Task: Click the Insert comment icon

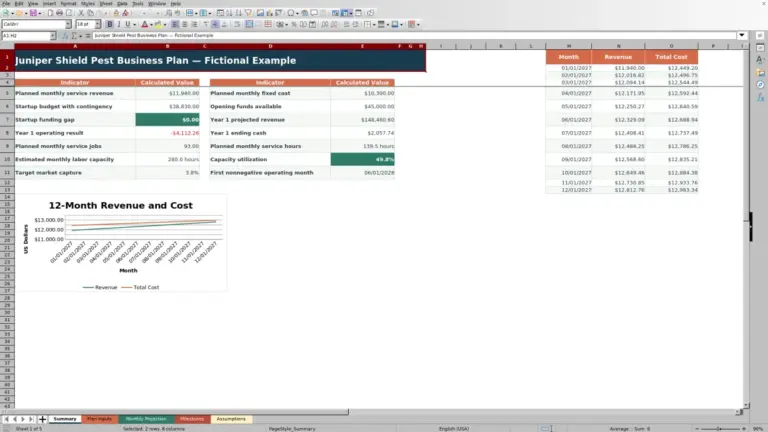Action: pos(314,13)
